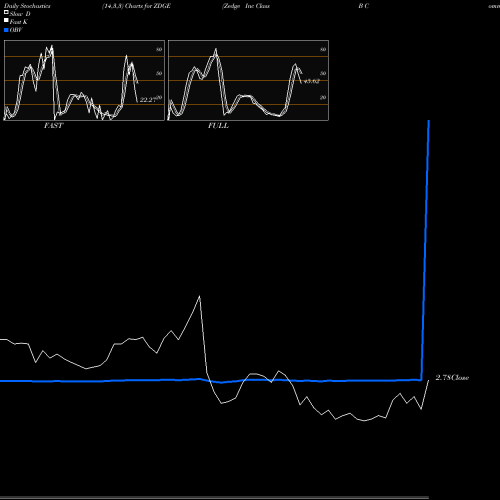Viewport: 500px width, 500px height.
Task: Click the 'Zedge Inc Class' company name
Action: (246, 6)
